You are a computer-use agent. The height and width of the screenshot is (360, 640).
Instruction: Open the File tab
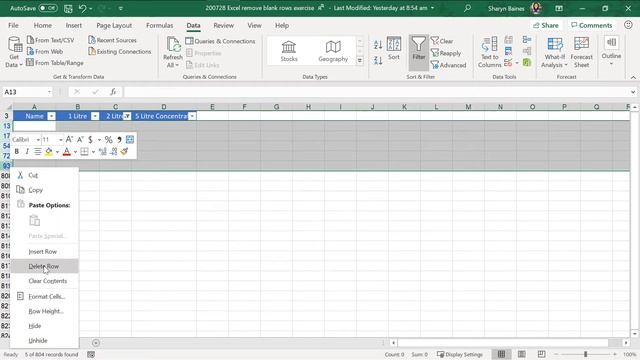click(x=13, y=25)
